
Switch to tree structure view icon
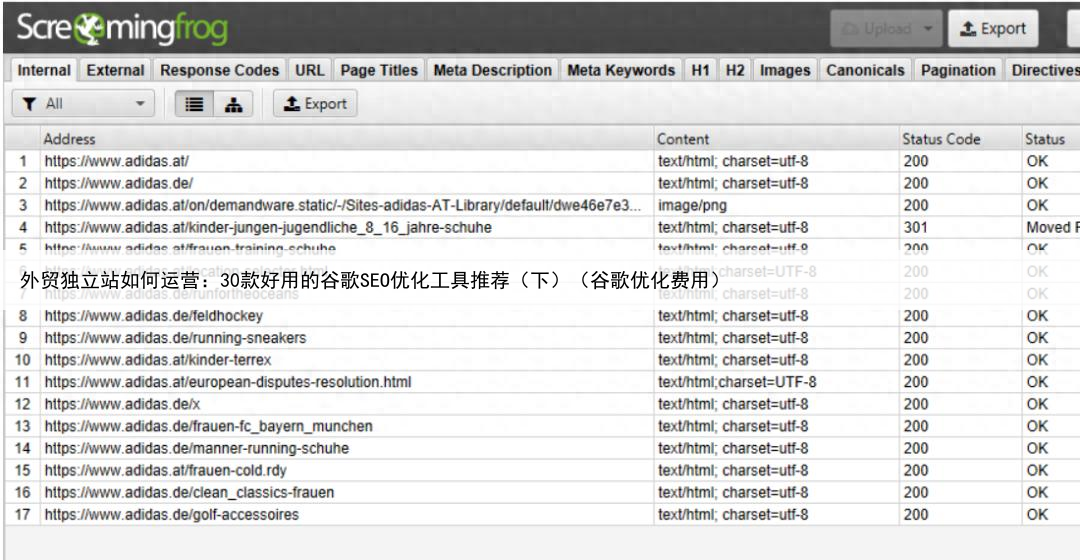(232, 103)
